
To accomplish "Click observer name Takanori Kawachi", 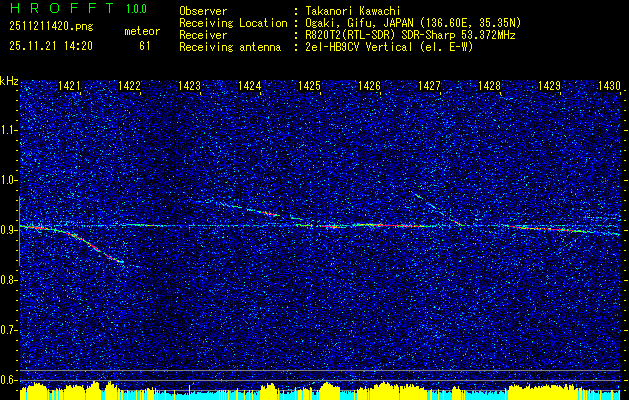I will click(x=351, y=11).
